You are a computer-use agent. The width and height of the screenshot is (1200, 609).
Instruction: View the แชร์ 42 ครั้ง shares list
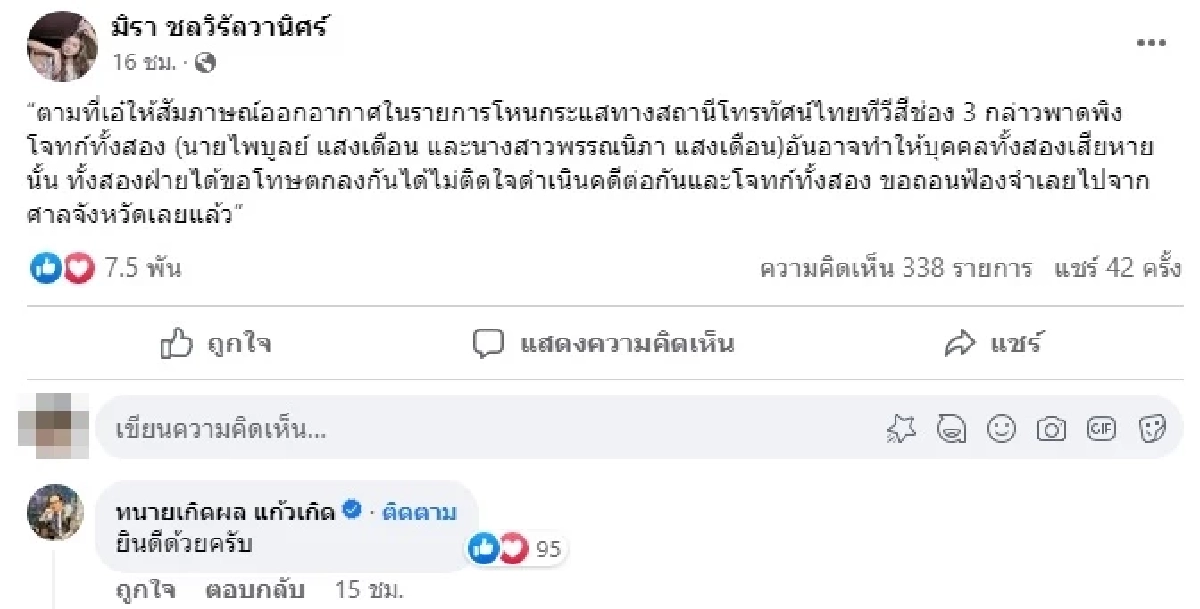pos(1117,269)
